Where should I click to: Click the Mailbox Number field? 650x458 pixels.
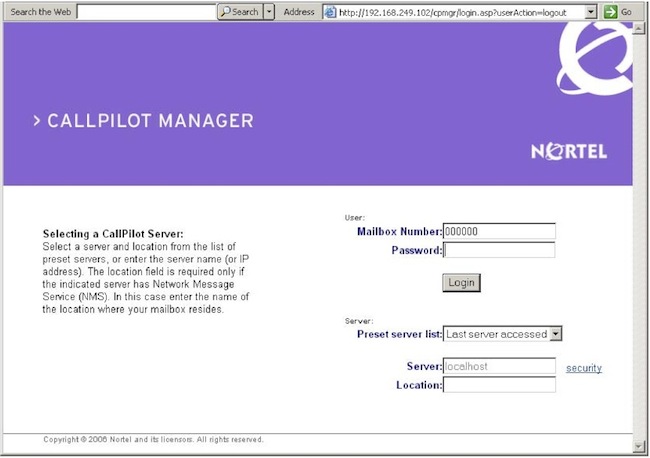click(499, 231)
